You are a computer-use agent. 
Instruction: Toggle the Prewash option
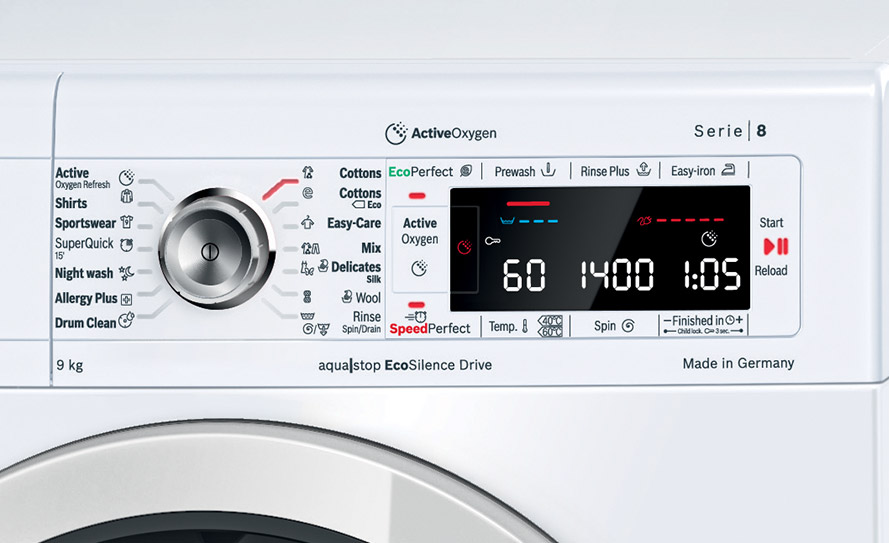(524, 171)
